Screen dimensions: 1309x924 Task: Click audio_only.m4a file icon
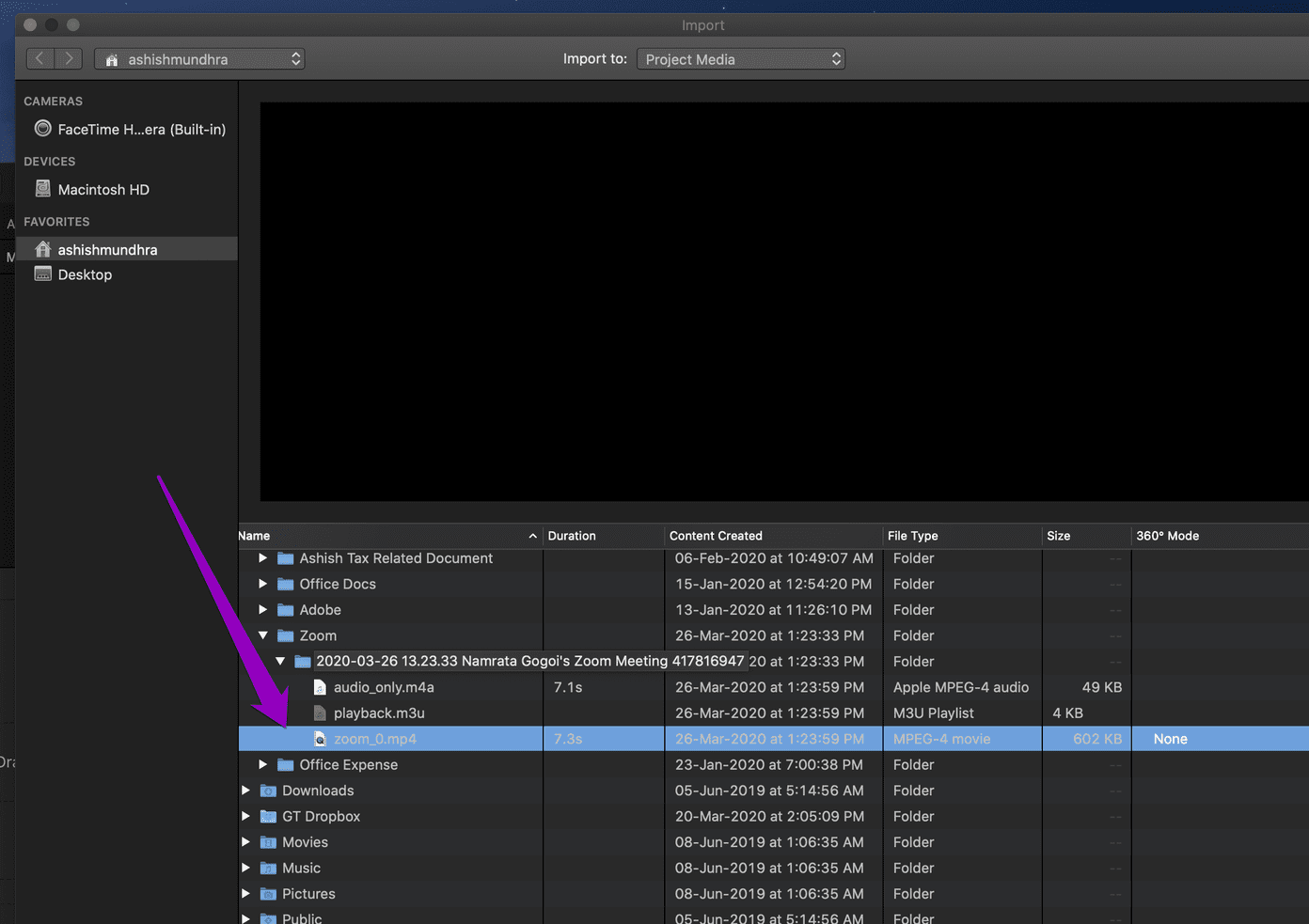pyautogui.click(x=320, y=687)
